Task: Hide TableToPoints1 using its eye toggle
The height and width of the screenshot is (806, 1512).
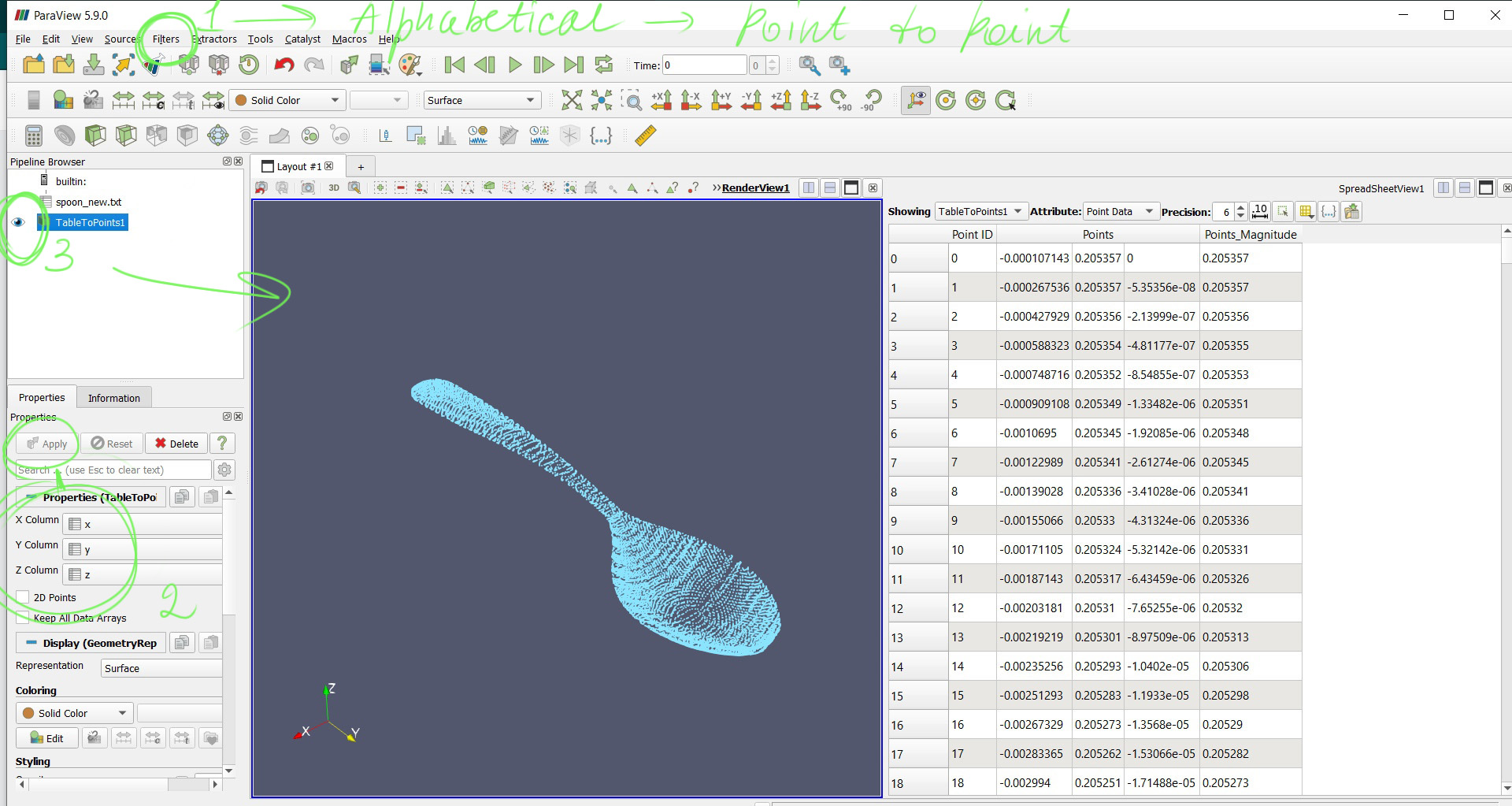Action: coord(18,222)
